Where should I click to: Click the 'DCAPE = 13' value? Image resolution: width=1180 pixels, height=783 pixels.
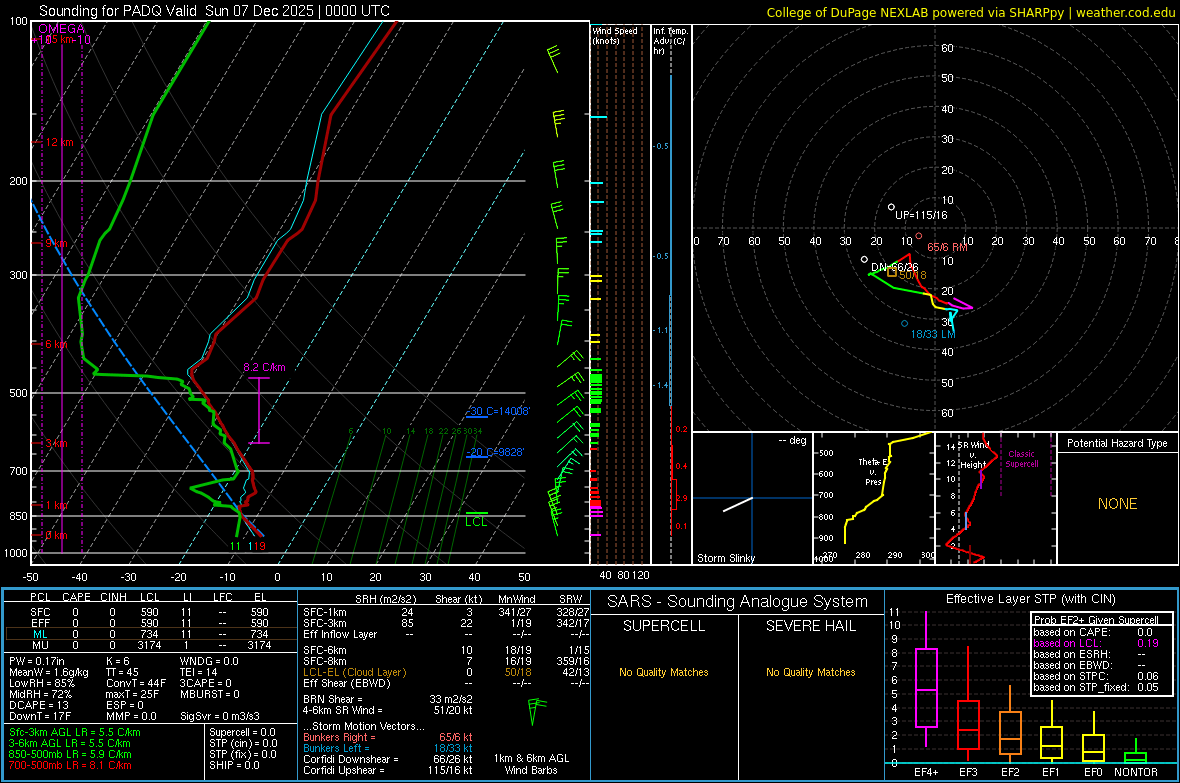(x=39, y=705)
